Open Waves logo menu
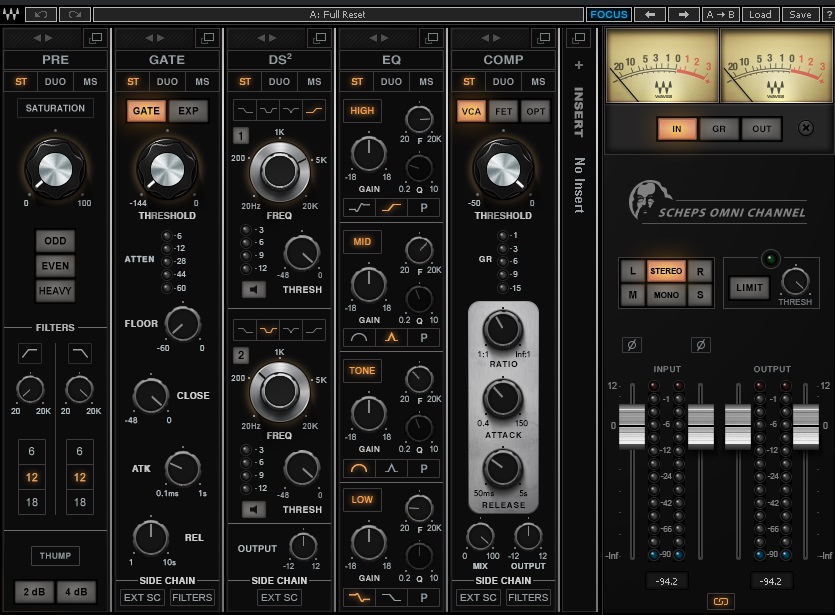835x615 pixels. [11, 14]
